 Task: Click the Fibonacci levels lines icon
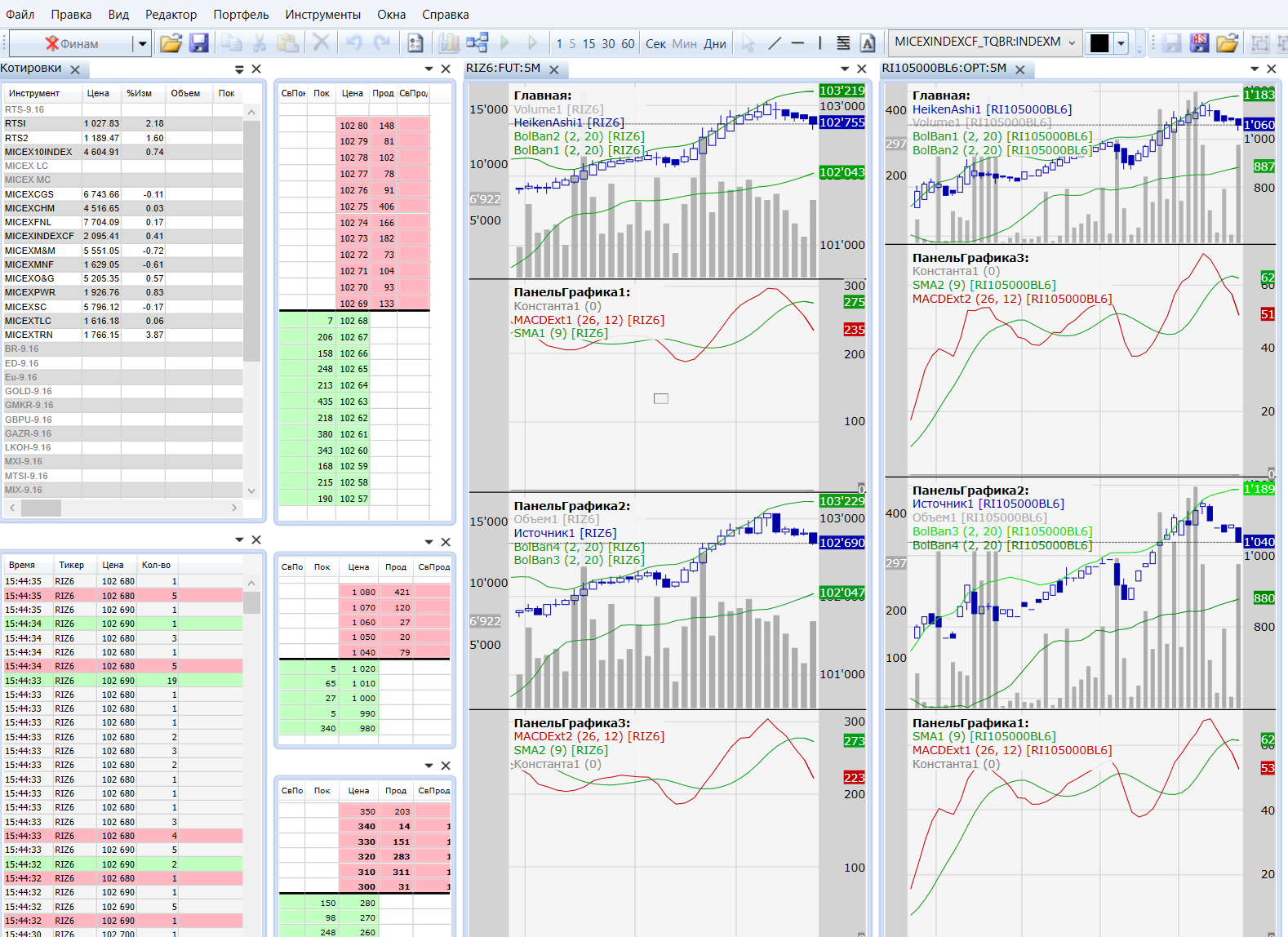pyautogui.click(x=843, y=43)
